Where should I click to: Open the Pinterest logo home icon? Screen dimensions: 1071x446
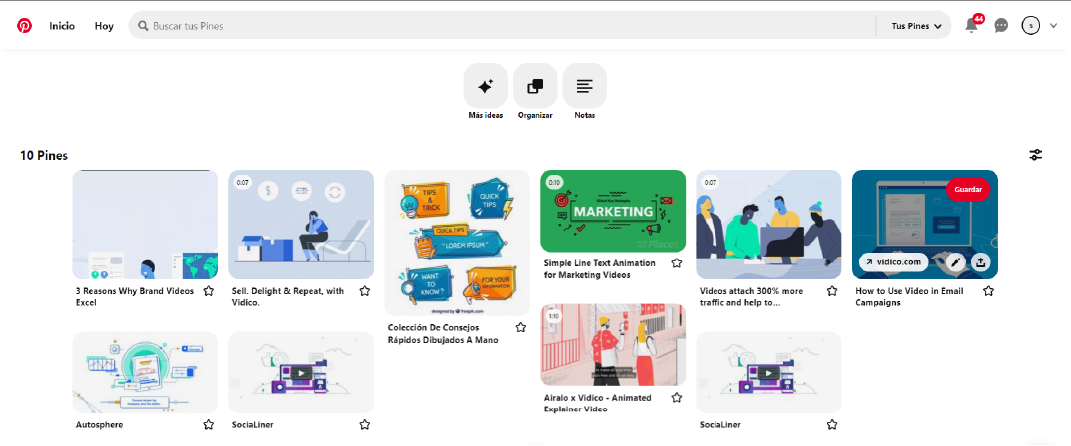pyautogui.click(x=25, y=26)
